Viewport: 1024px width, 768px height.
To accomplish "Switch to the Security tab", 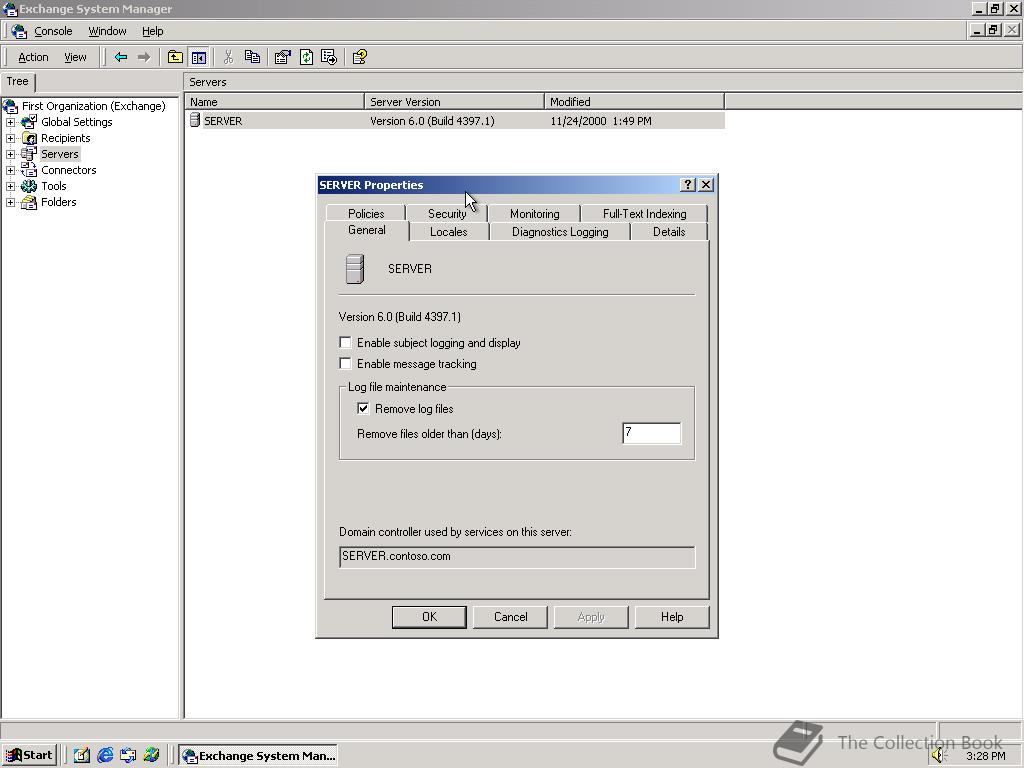I will pyautogui.click(x=447, y=214).
